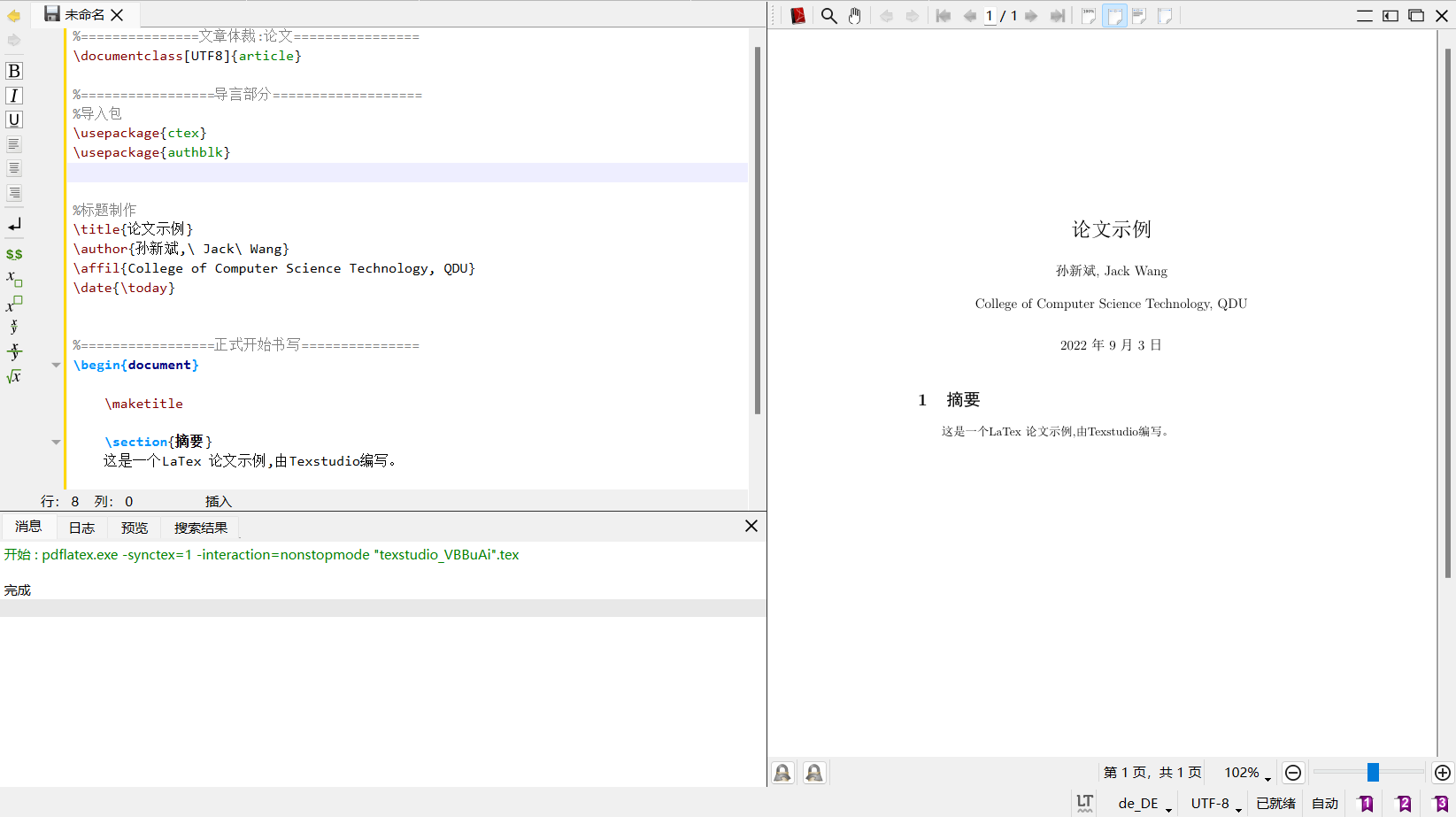This screenshot has height=817, width=1456.
Task: Click the pdflatex.exe command line in messages
Action: [x=262, y=555]
